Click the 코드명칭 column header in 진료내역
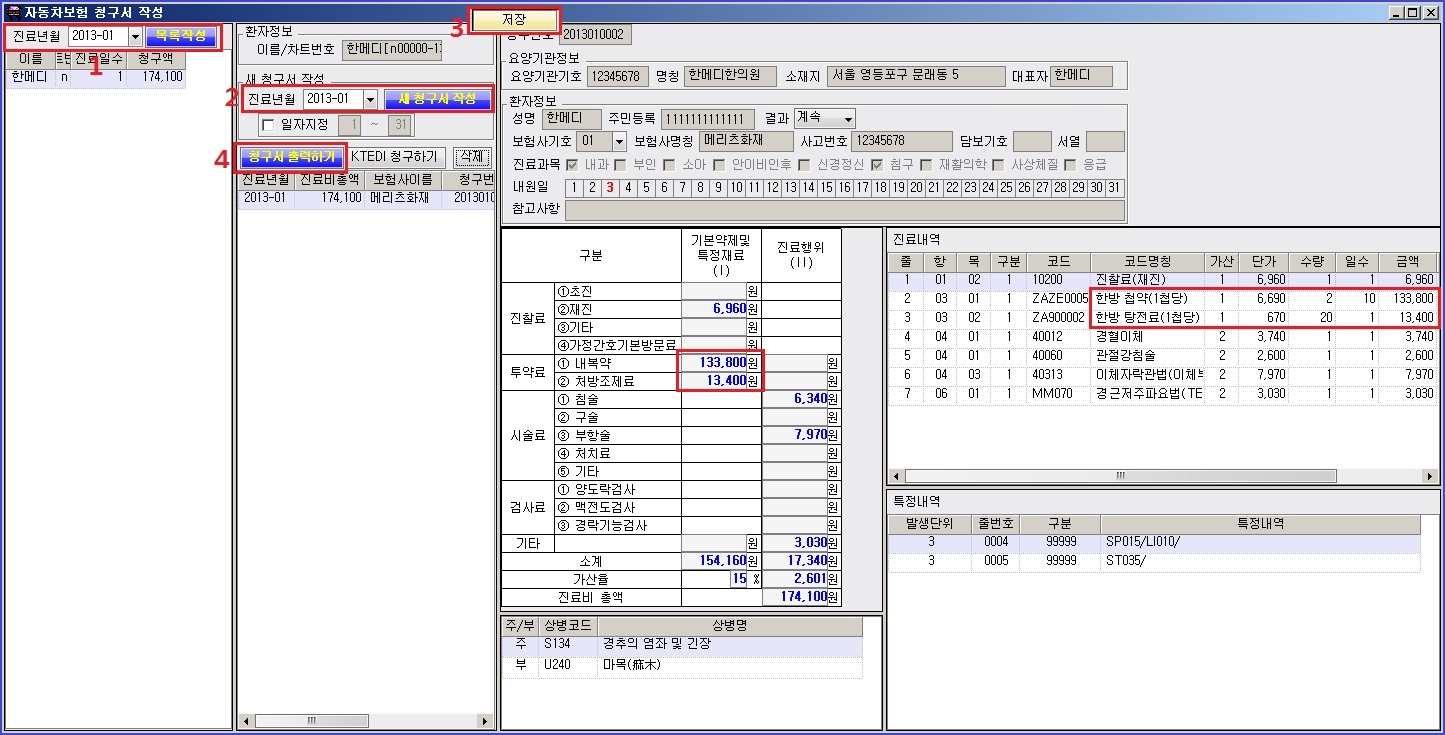 pos(1146,261)
